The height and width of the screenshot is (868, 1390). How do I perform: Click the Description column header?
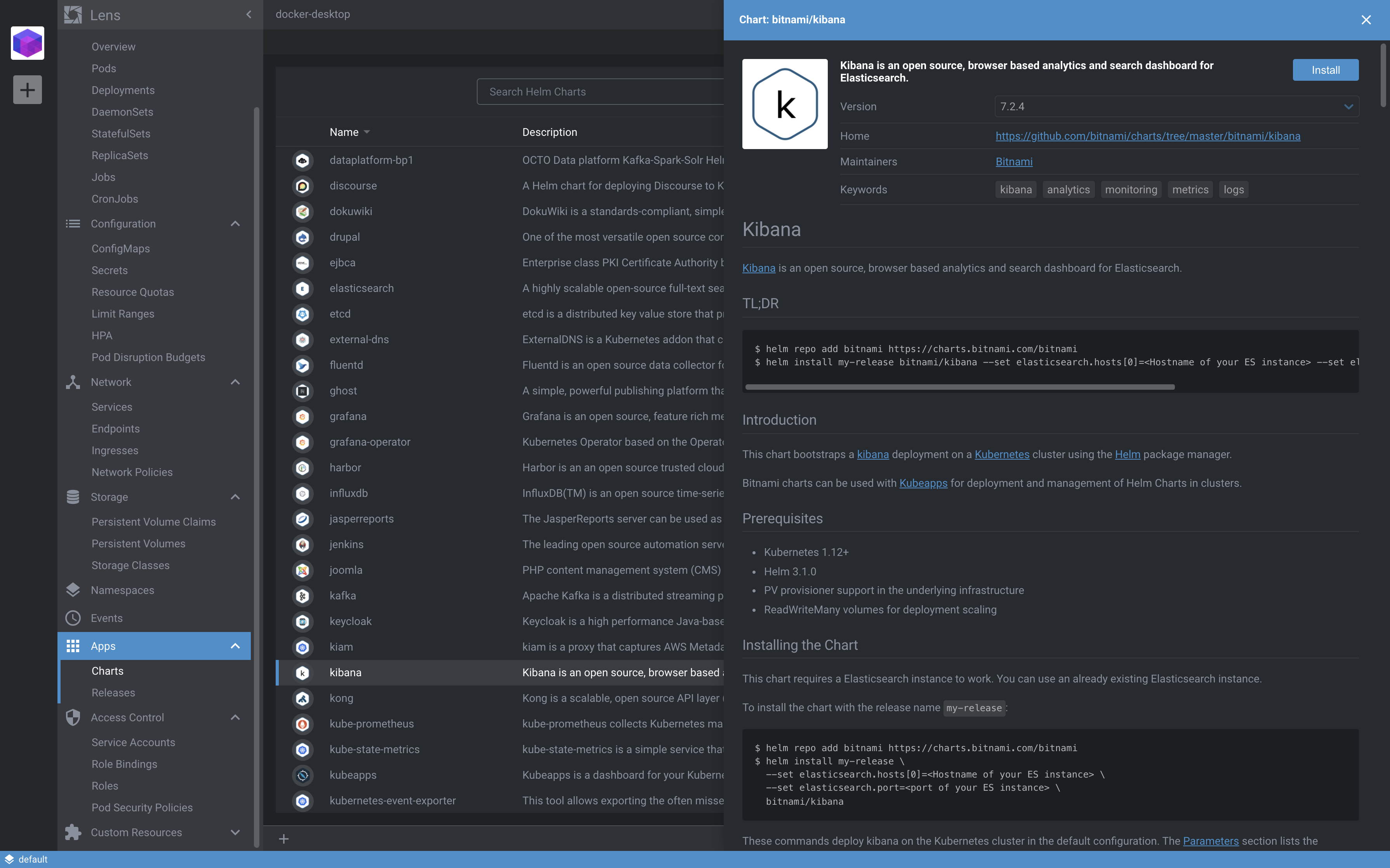point(549,132)
